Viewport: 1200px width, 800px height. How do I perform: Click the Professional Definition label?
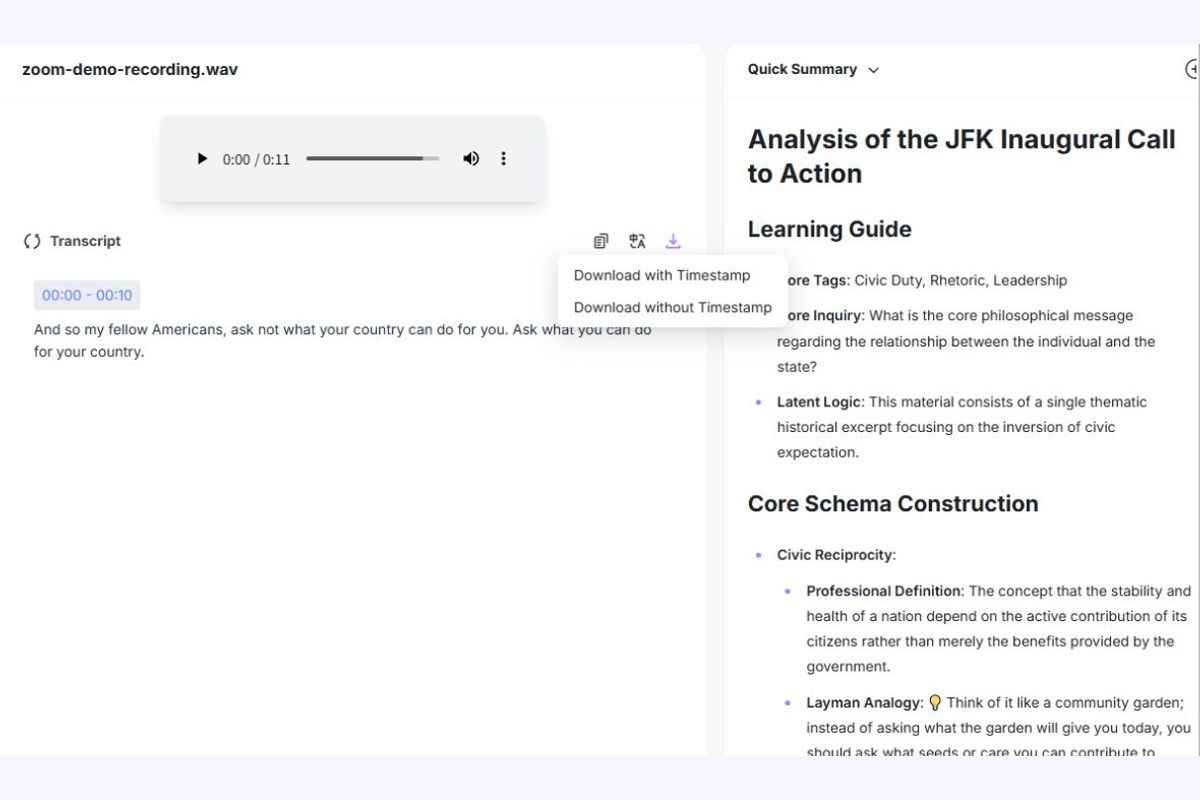point(885,591)
